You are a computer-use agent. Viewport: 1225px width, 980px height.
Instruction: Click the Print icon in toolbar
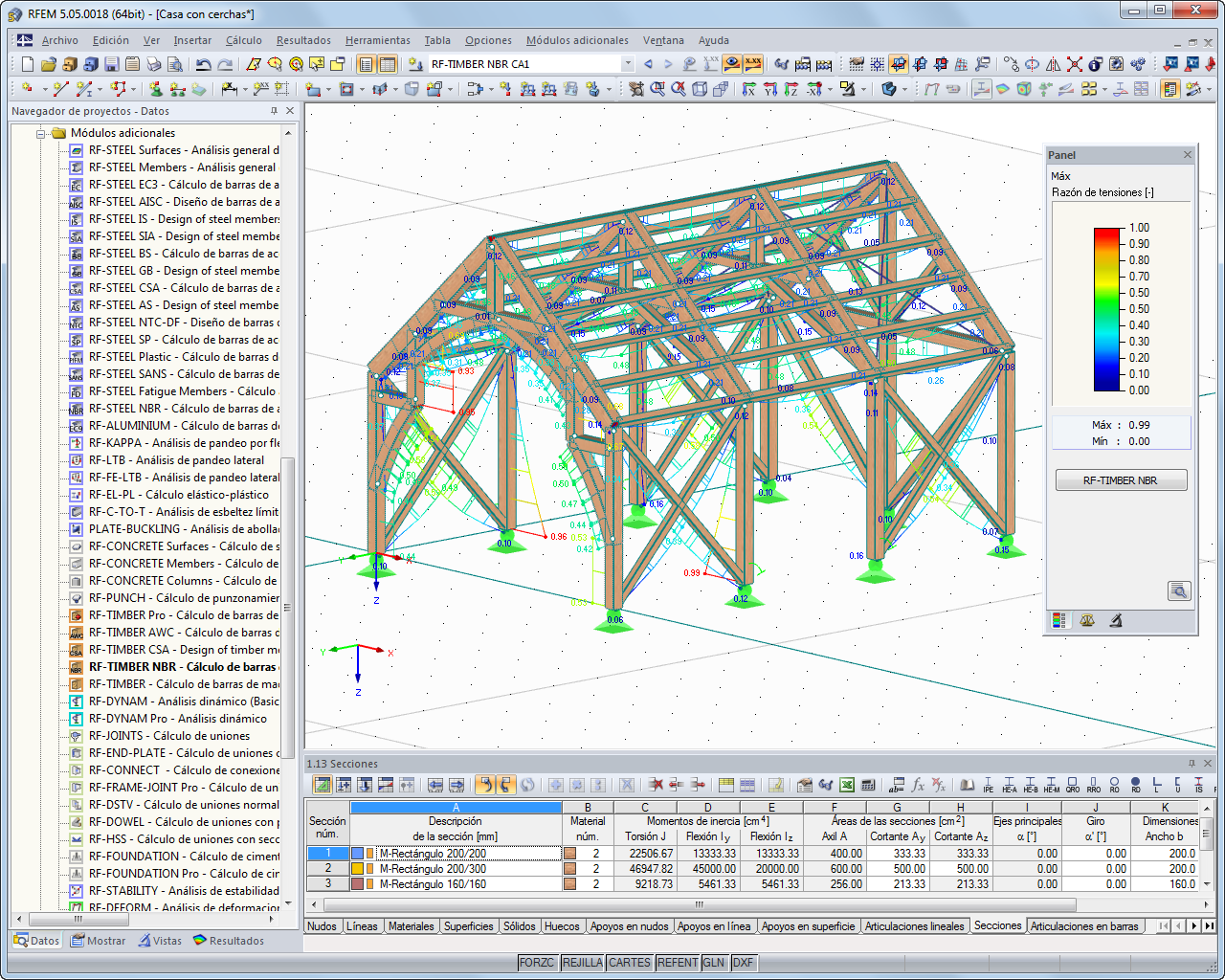coord(153,64)
